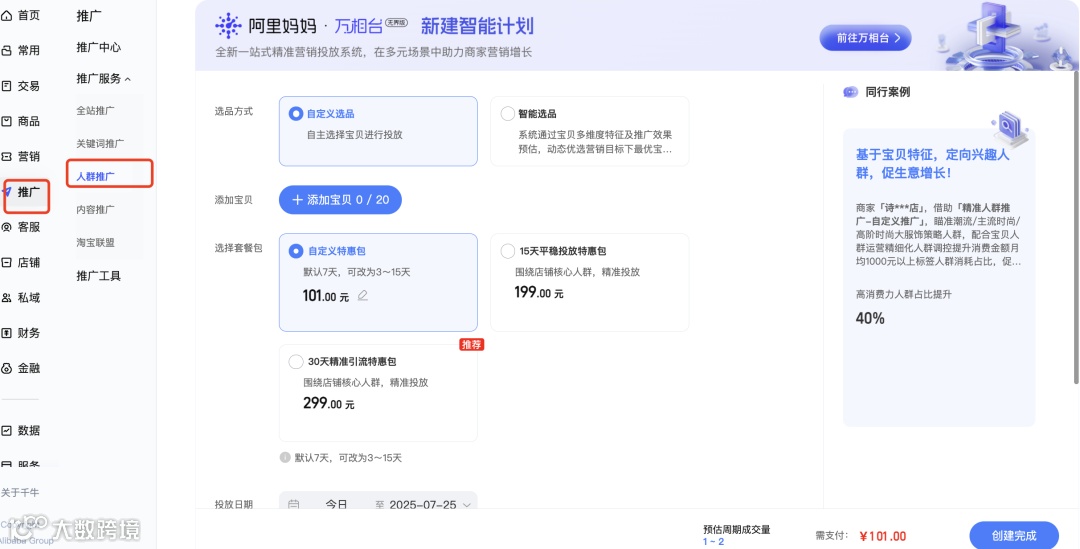Open 全站推广 in the submenu
1080x549 pixels.
click(95, 110)
